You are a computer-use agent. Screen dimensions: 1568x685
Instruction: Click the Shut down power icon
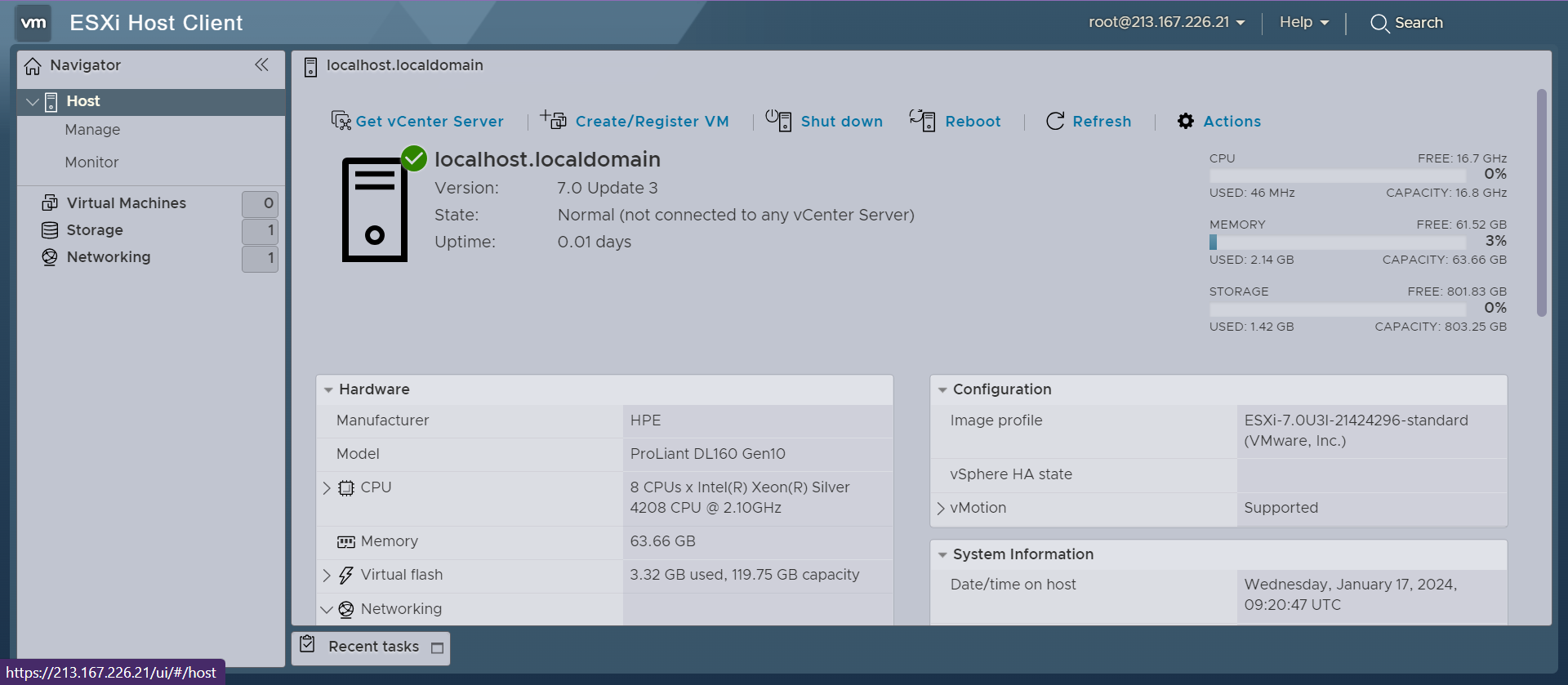778,120
